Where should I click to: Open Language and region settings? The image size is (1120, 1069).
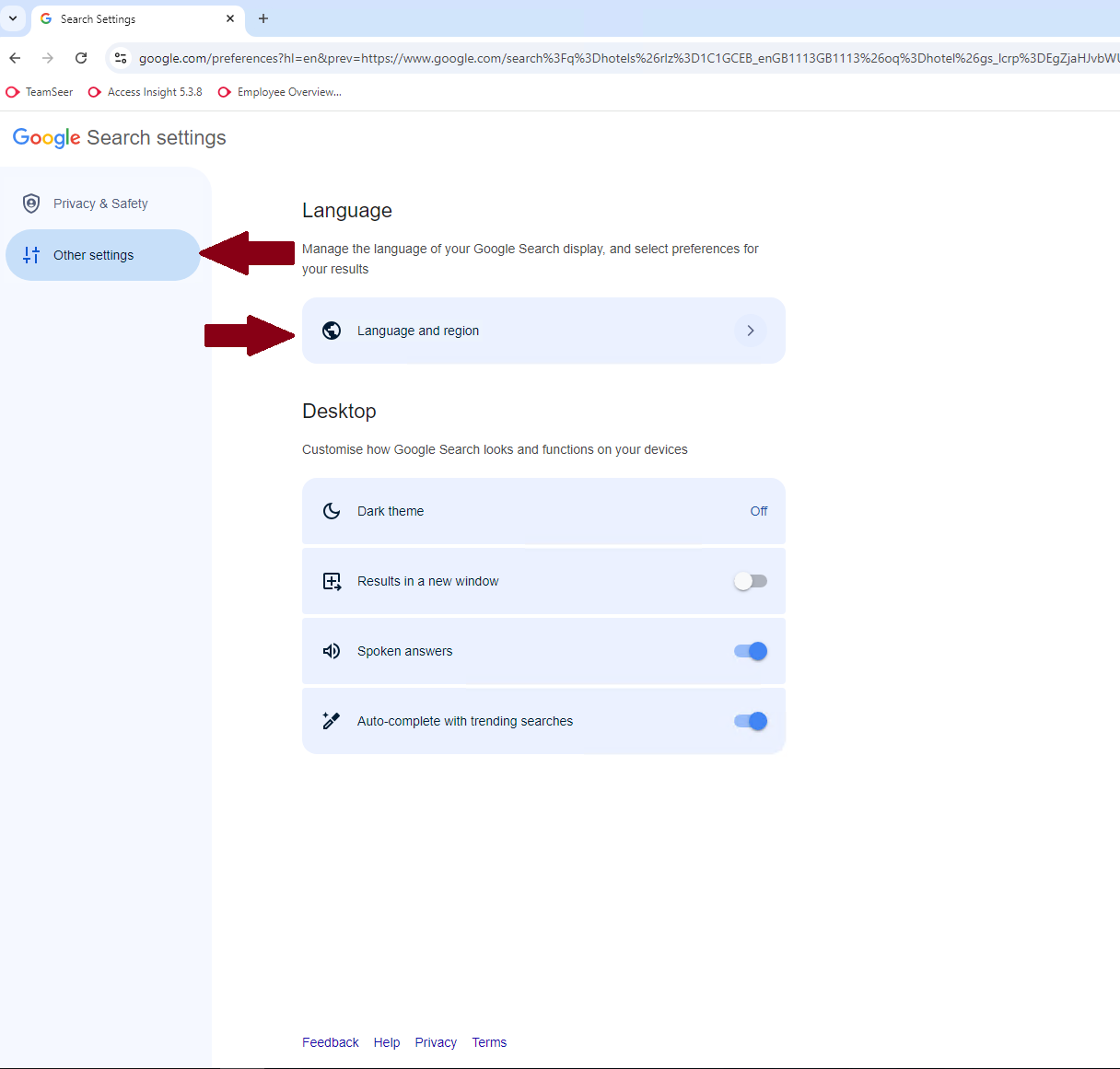click(x=543, y=331)
